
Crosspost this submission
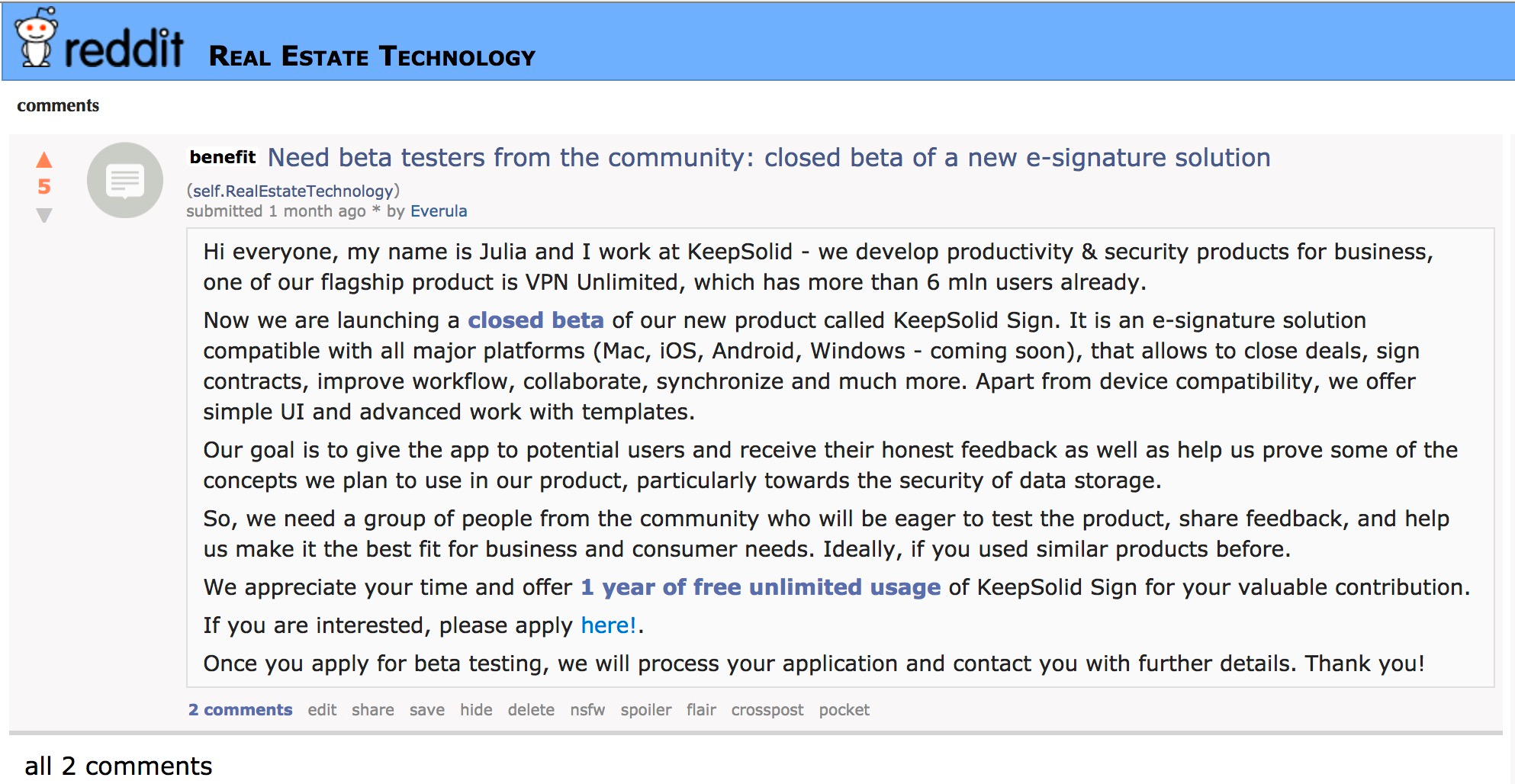767,709
